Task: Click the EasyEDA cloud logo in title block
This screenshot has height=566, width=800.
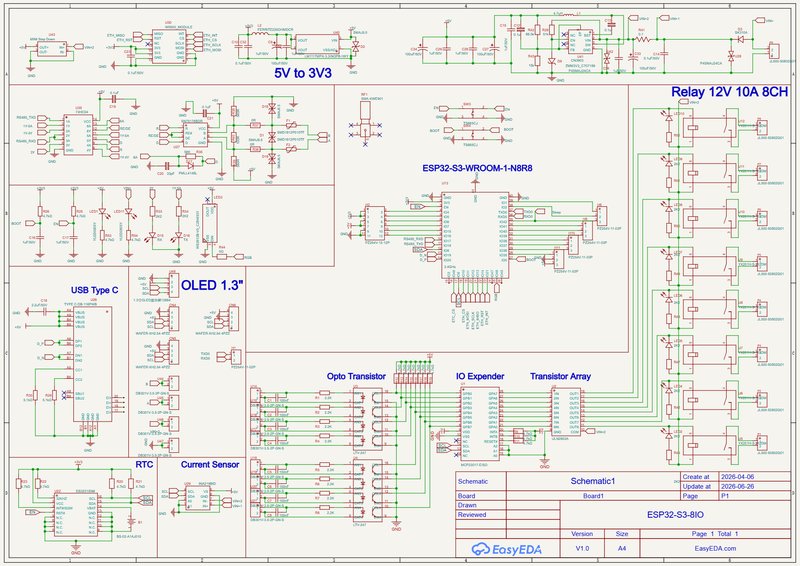Action: [506, 549]
